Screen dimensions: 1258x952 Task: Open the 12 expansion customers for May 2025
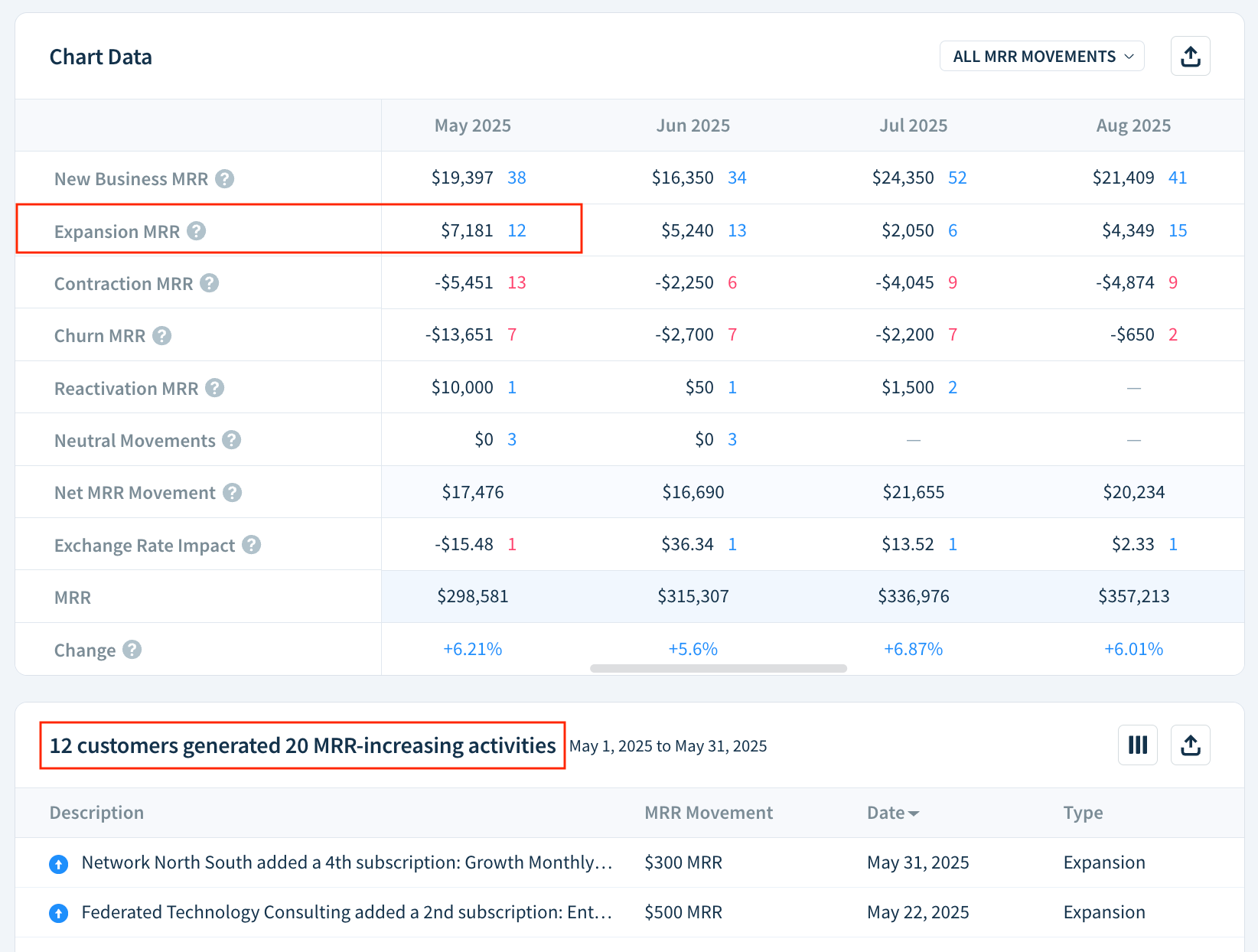pos(517,230)
